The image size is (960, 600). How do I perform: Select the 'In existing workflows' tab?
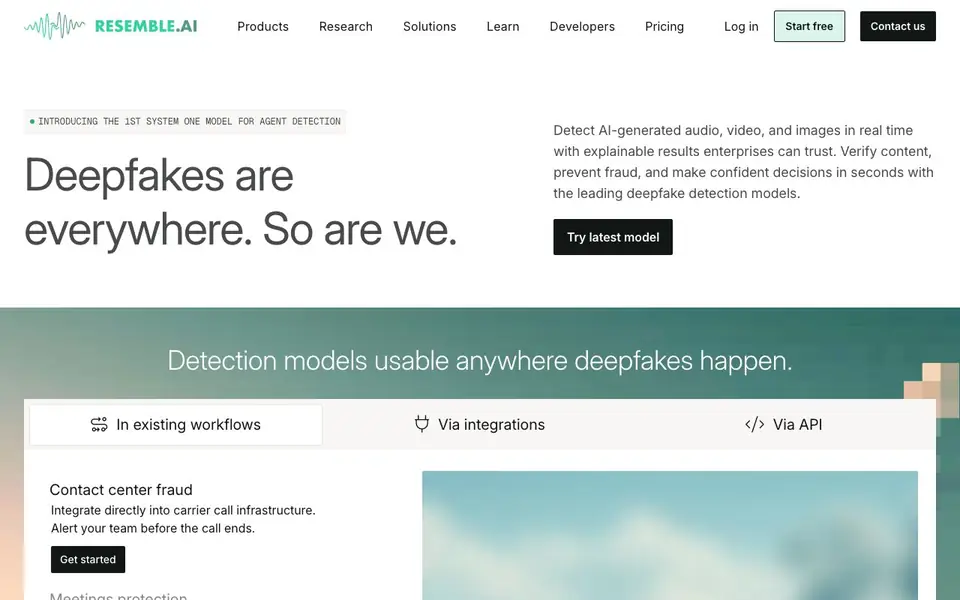pos(176,424)
